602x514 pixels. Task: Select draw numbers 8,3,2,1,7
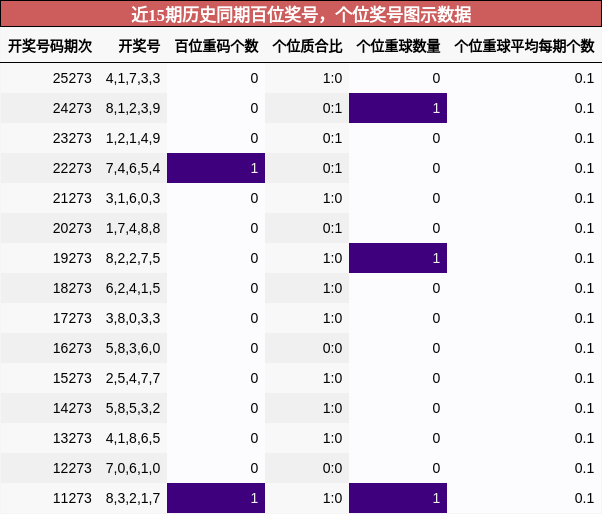133,498
